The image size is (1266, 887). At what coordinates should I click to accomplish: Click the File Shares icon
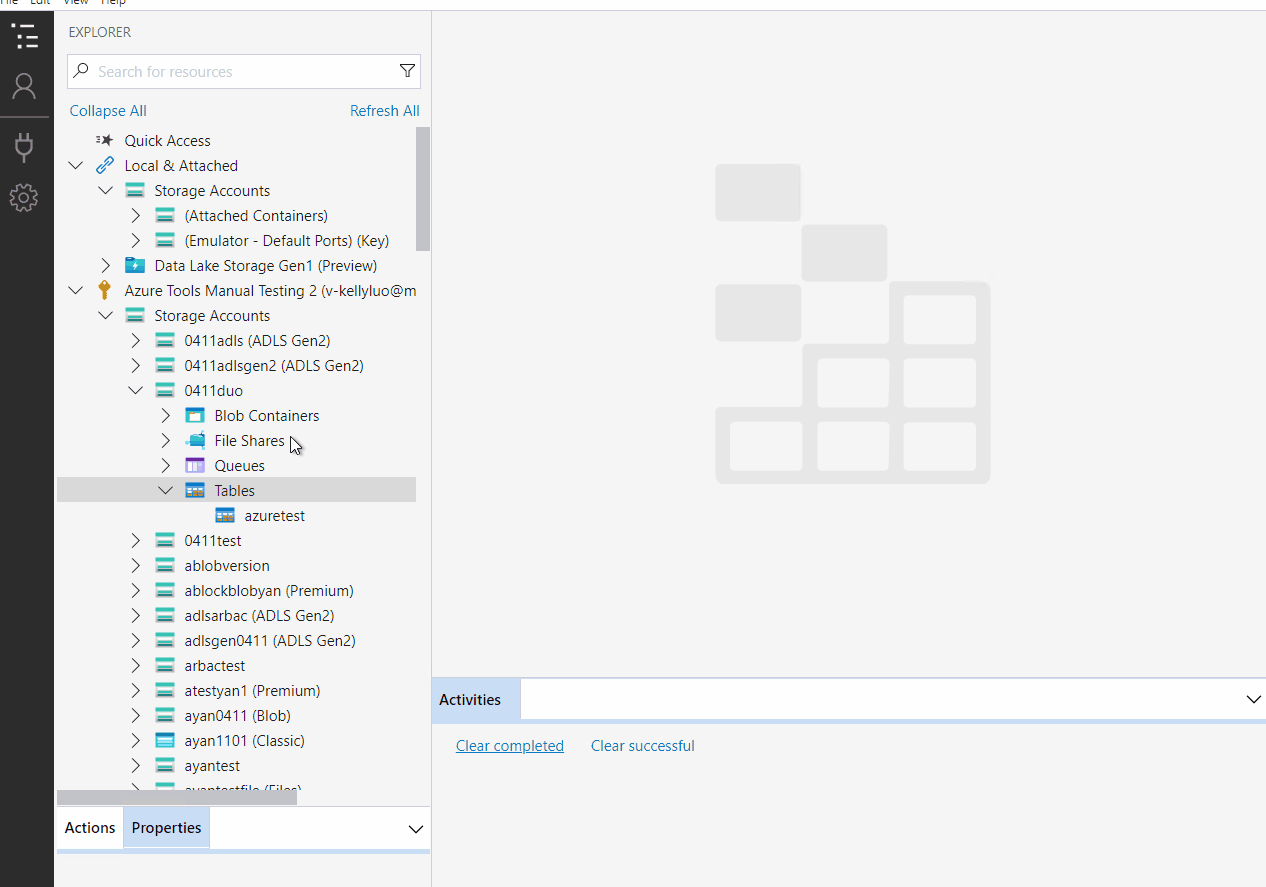point(195,441)
